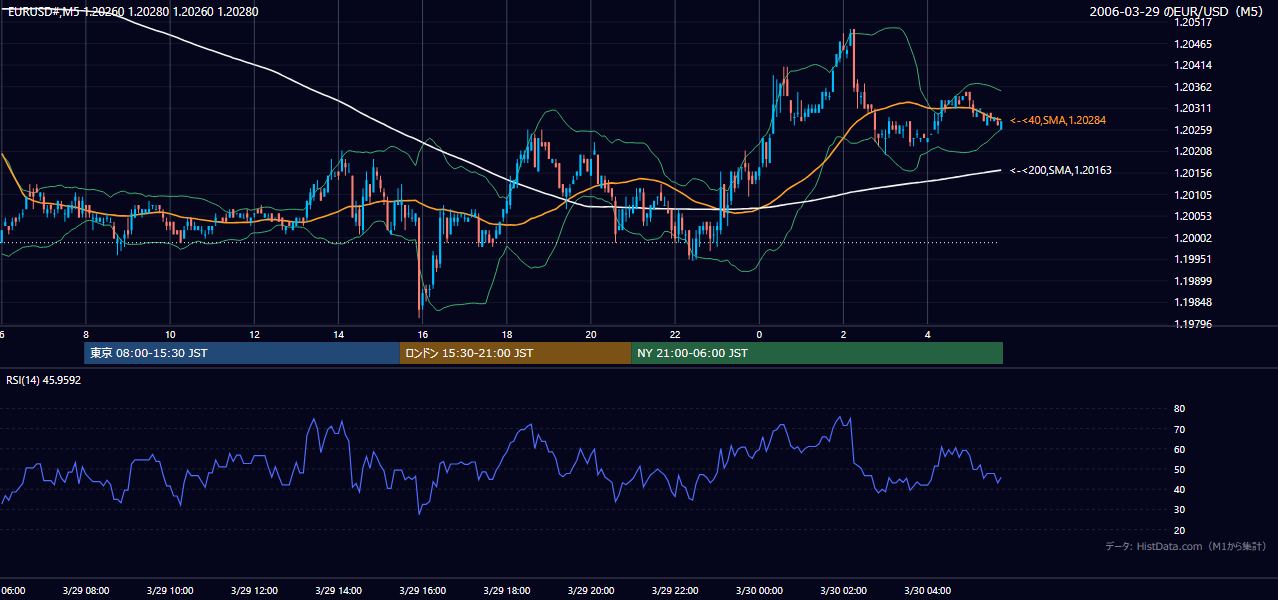
Task: Click price axis value 1.20156
Action: click(1194, 173)
